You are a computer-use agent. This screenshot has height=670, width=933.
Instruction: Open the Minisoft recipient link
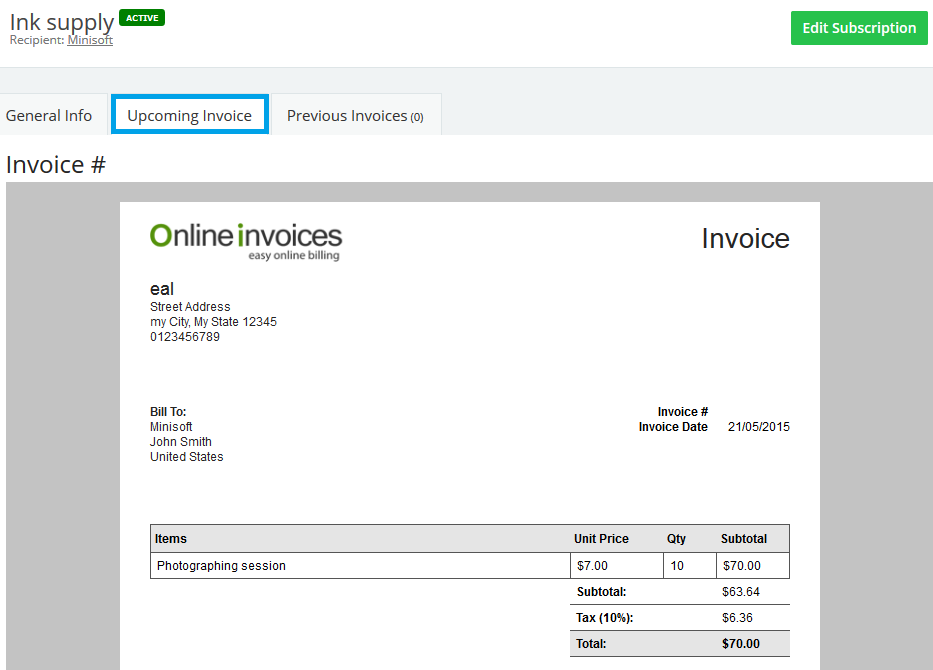tap(90, 40)
